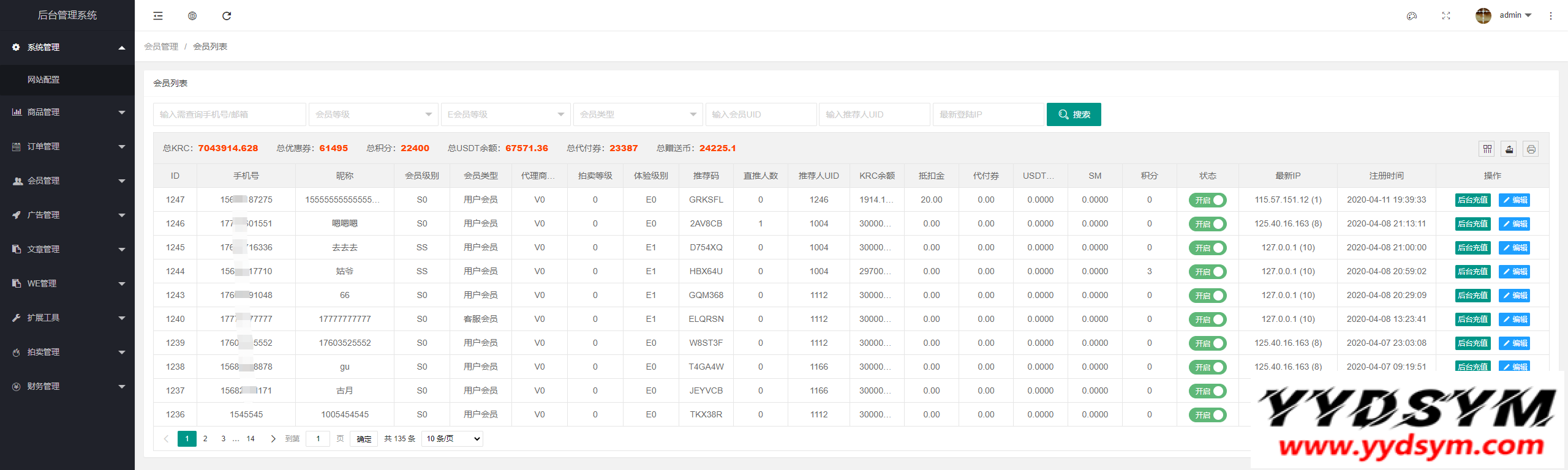
Task: Open the 10 条/页 page size selector
Action: (x=452, y=439)
